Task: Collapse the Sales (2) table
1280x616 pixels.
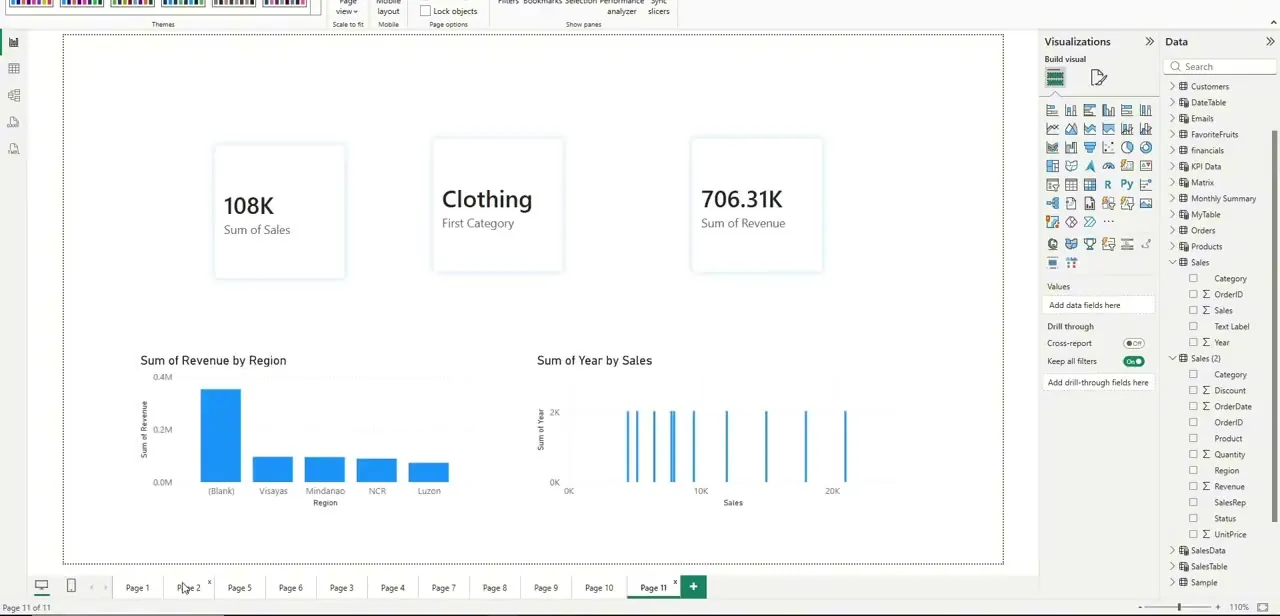Action: 1172,359
